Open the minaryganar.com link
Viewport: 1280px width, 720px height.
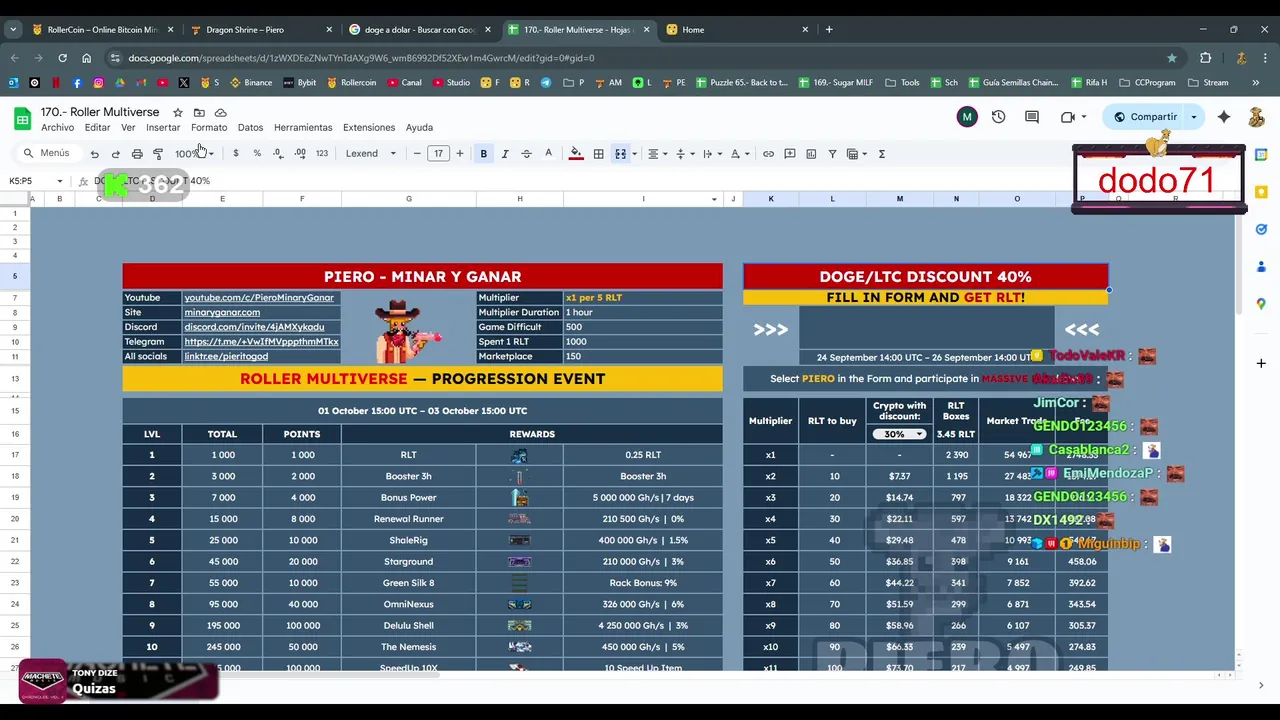pos(222,312)
